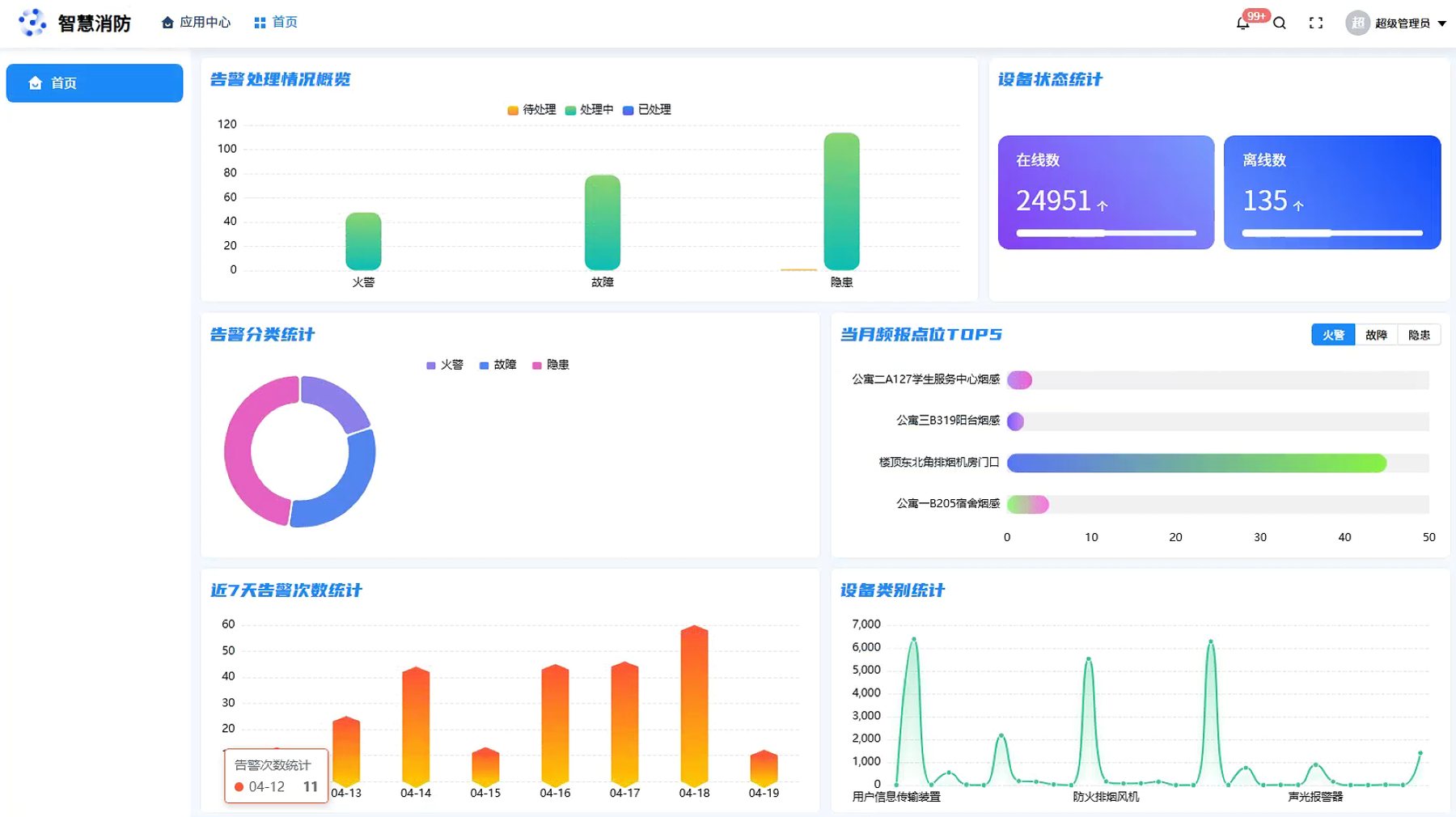1456x817 pixels.
Task: Click the sidebar 首页 house icon
Action: pos(35,83)
